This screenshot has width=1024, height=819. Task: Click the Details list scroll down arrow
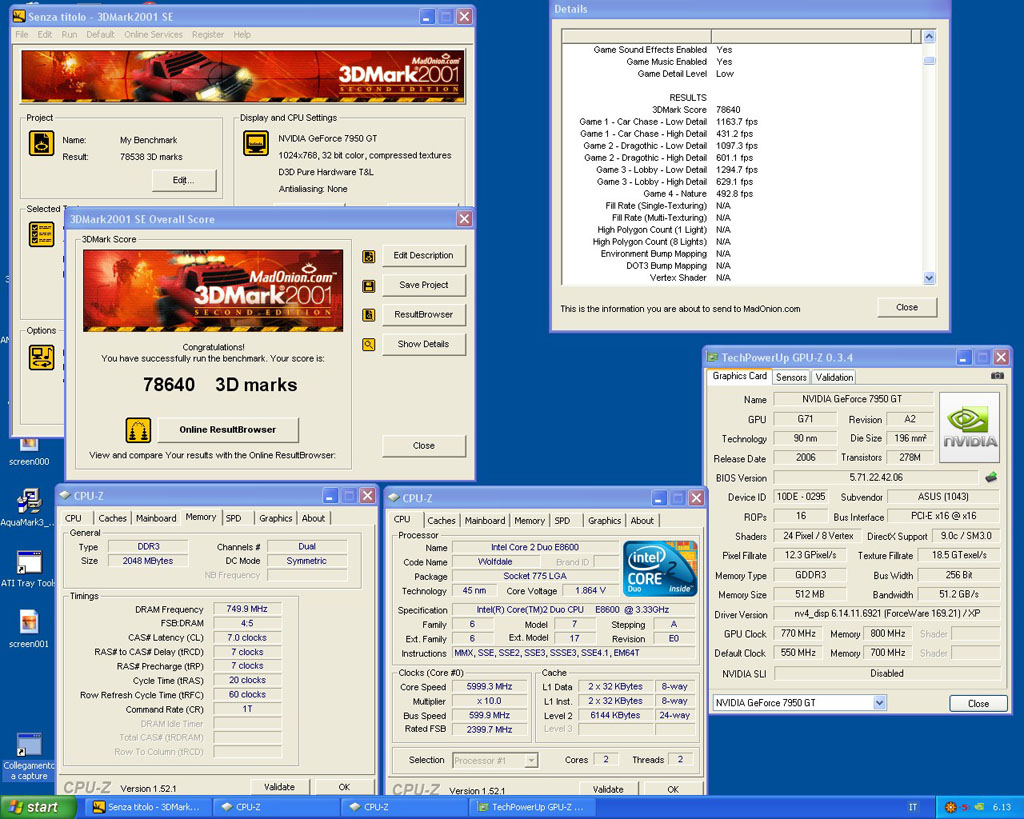pos(929,278)
